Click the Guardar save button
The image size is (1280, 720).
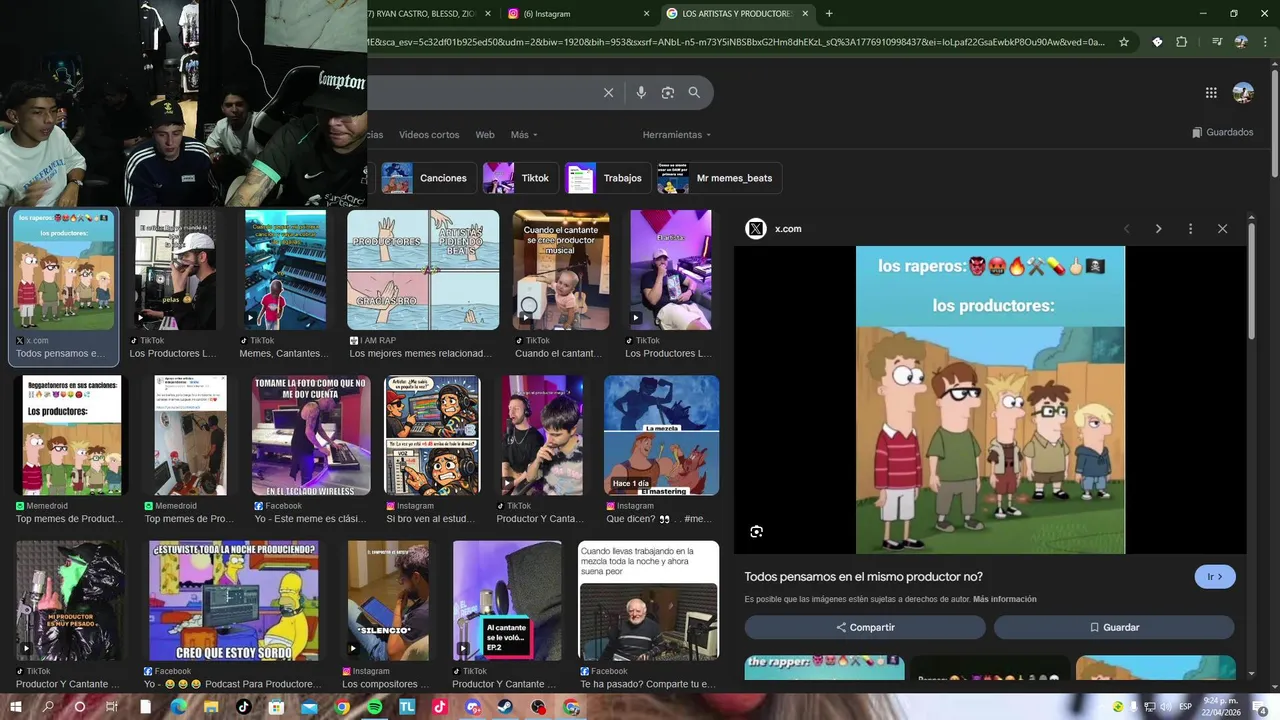coord(1114,627)
